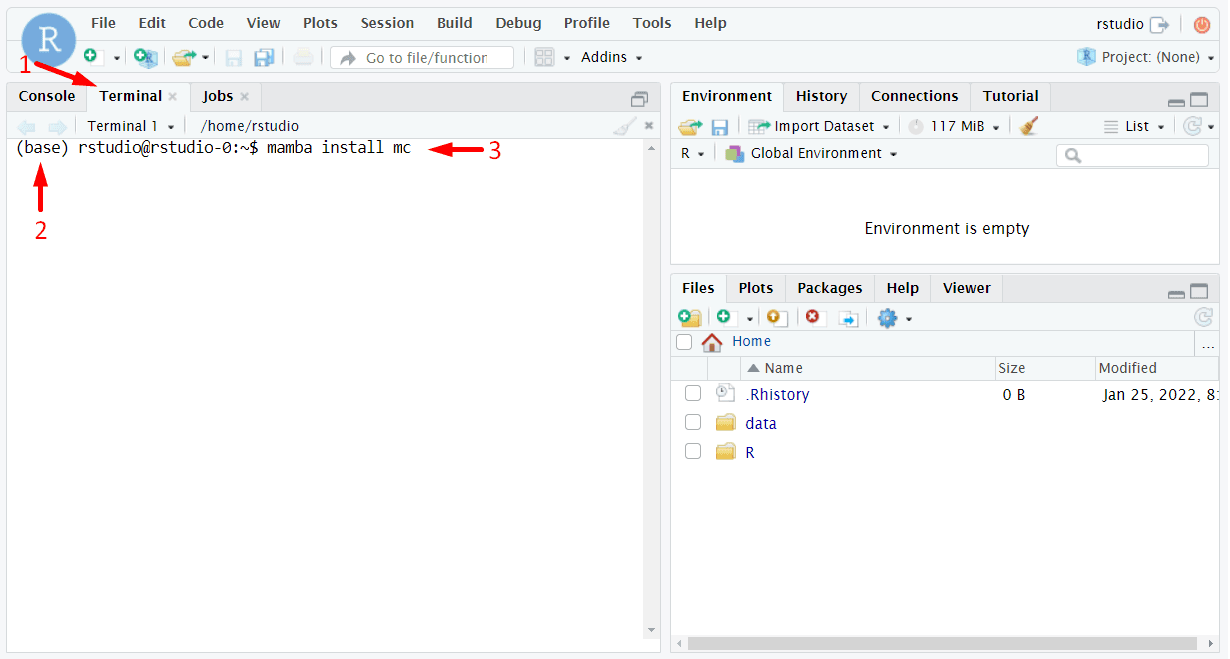The height and width of the screenshot is (659, 1230).
Task: Click the Go to file/function search field
Action: (x=426, y=58)
